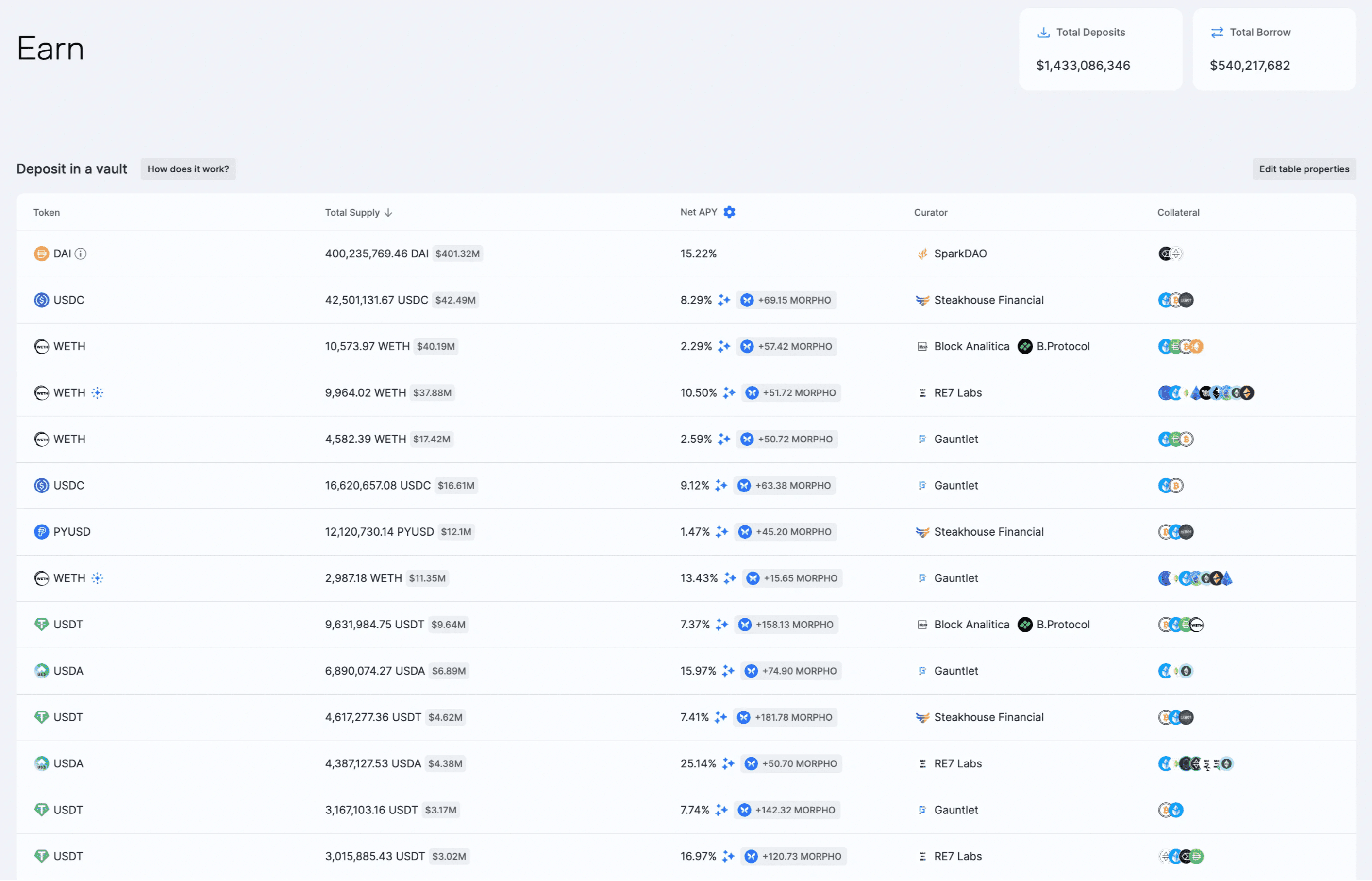Screen dimensions: 1372x881
Task: Click the B.Protocol logo in the USDT row
Action: click(x=1024, y=625)
